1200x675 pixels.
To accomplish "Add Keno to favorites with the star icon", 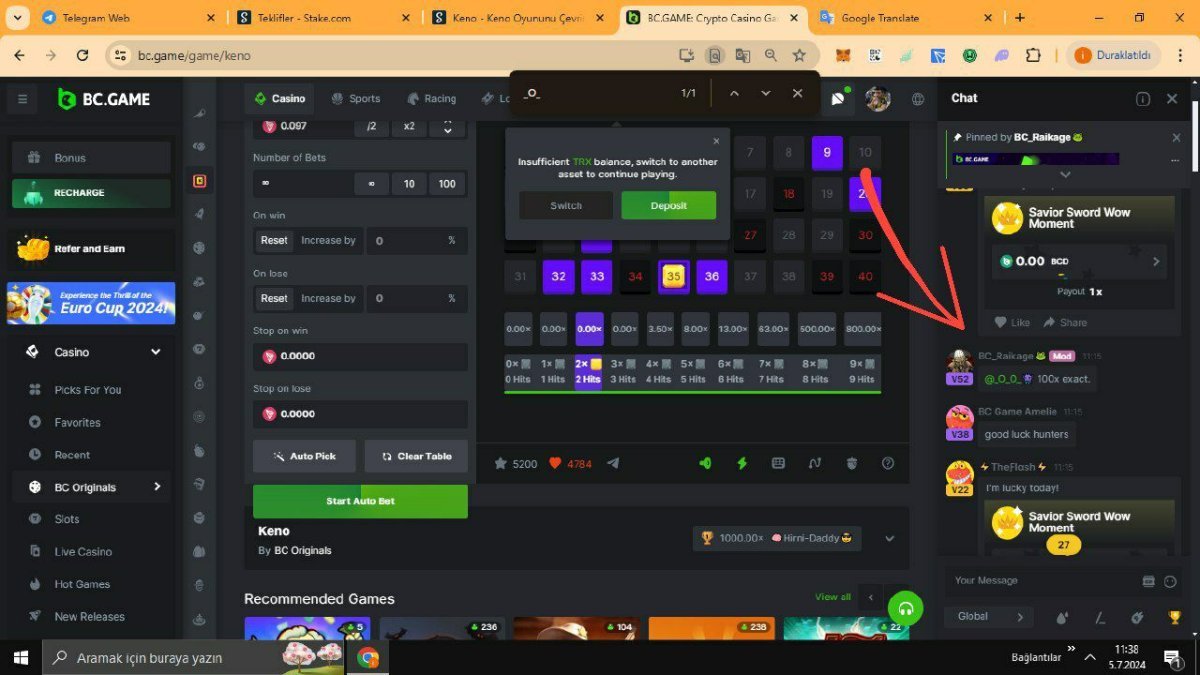I will (501, 463).
